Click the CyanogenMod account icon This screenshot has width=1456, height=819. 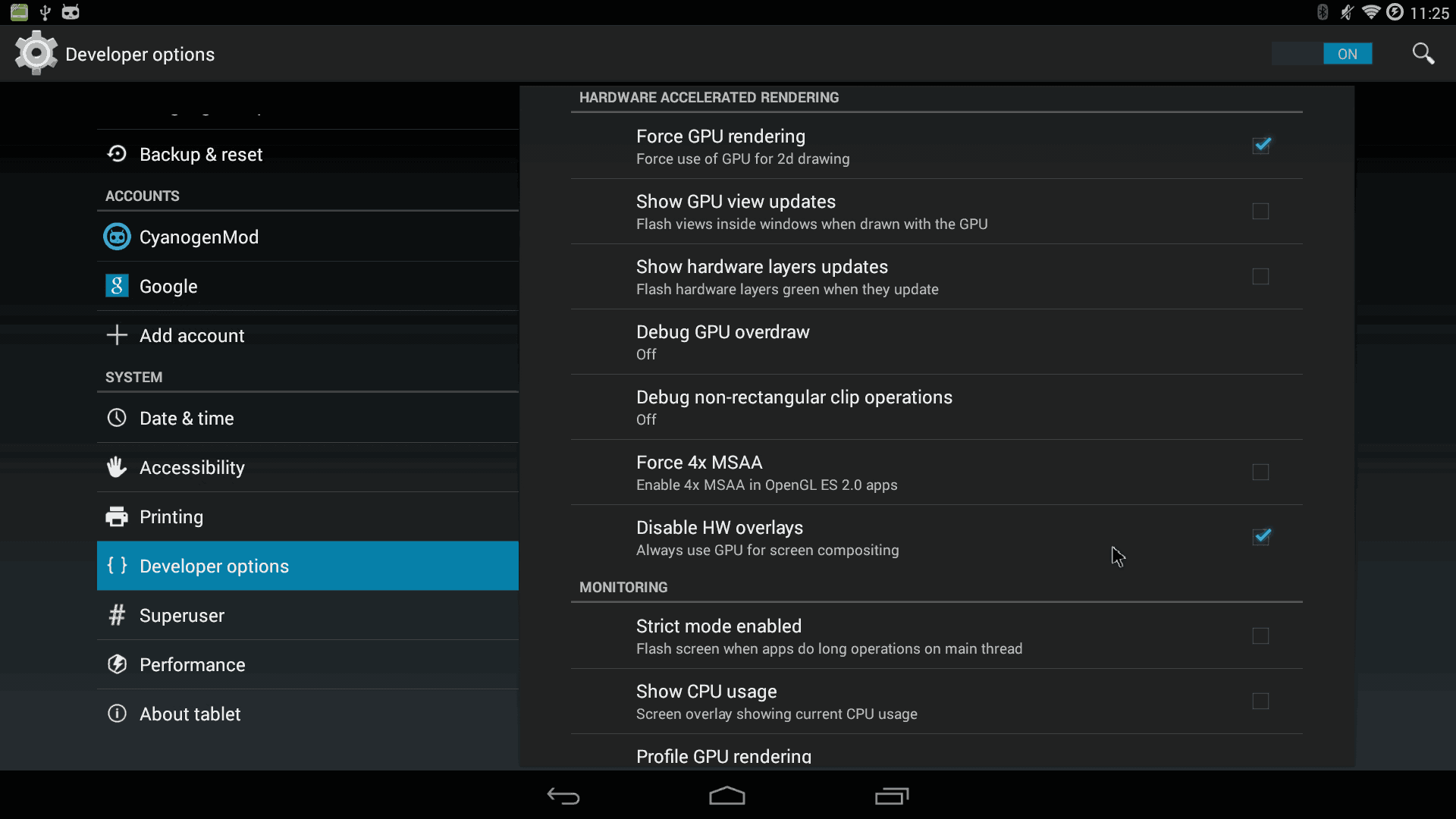pyautogui.click(x=116, y=237)
